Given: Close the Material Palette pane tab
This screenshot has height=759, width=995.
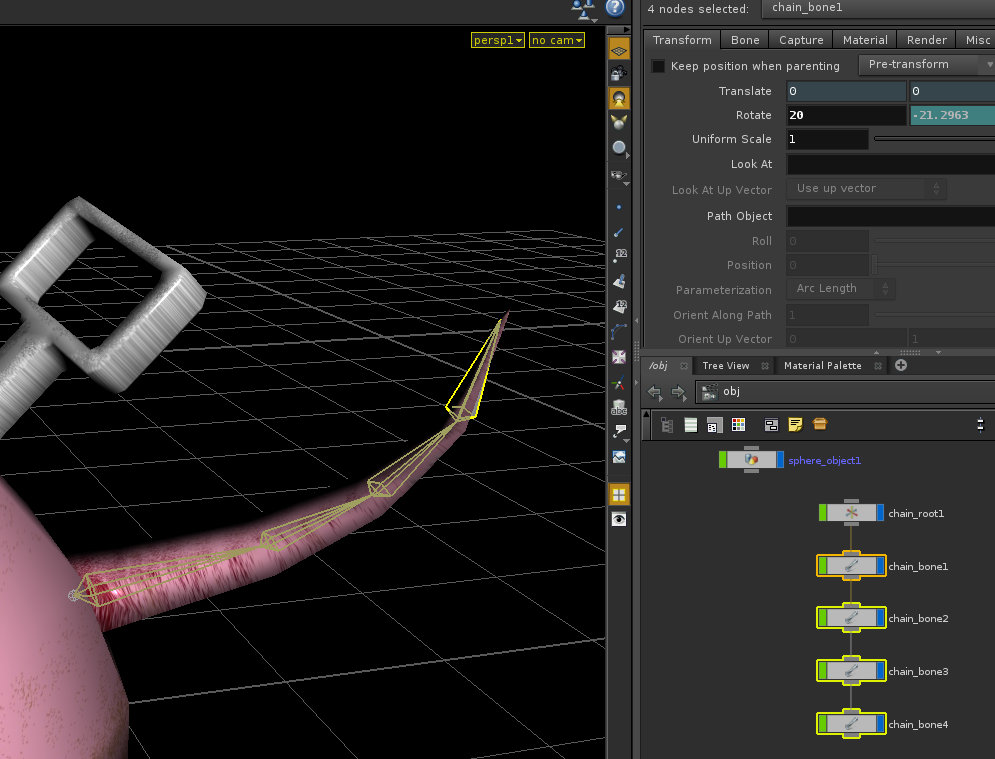Looking at the screenshot, I should coord(878,366).
